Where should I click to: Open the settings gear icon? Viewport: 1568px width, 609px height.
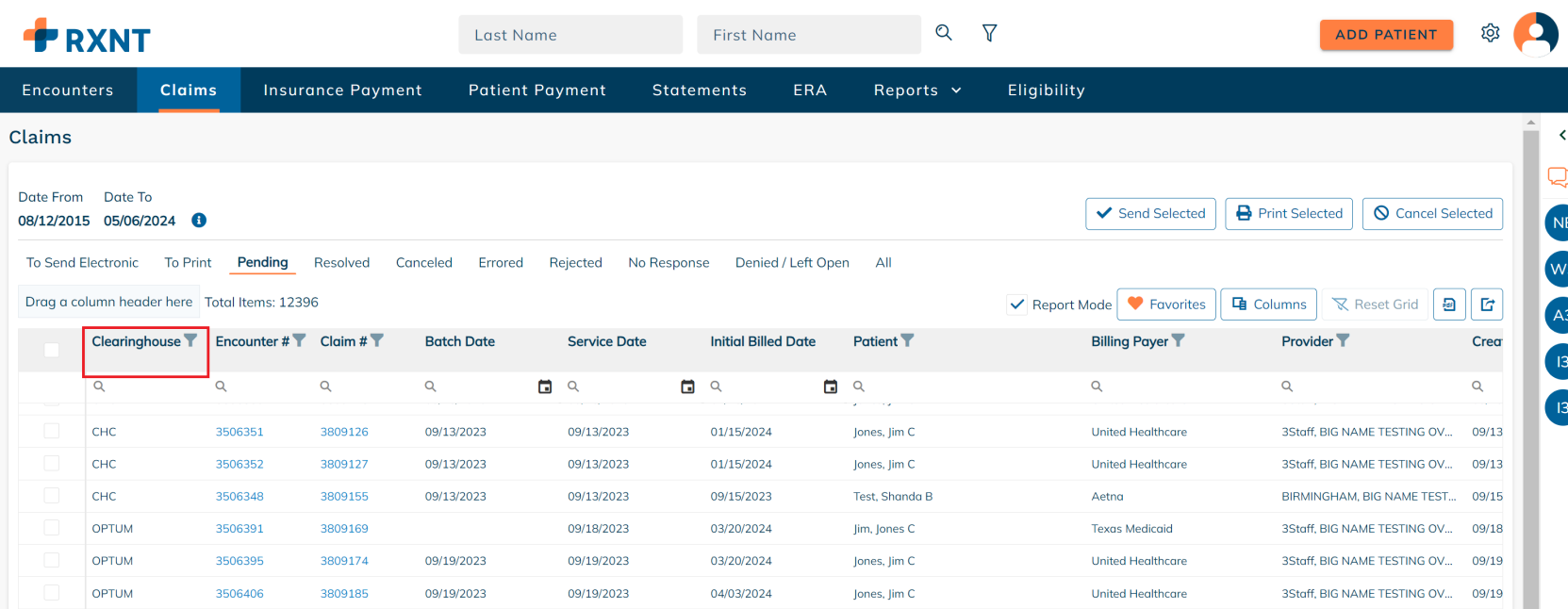[1491, 33]
